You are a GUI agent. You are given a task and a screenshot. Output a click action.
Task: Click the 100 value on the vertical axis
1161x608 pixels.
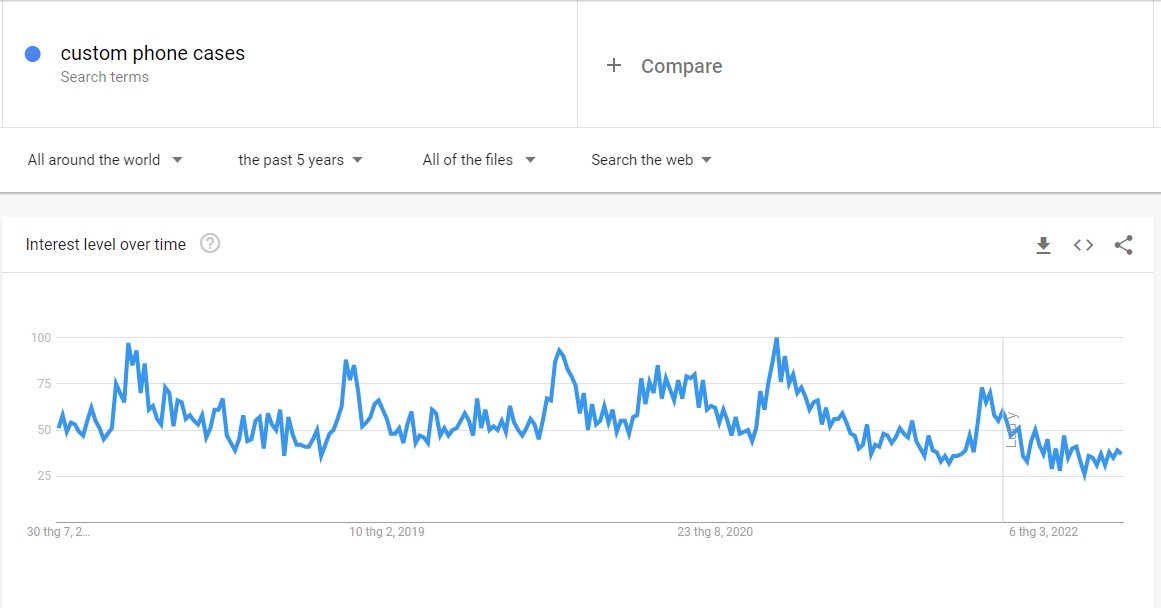pyautogui.click(x=40, y=338)
